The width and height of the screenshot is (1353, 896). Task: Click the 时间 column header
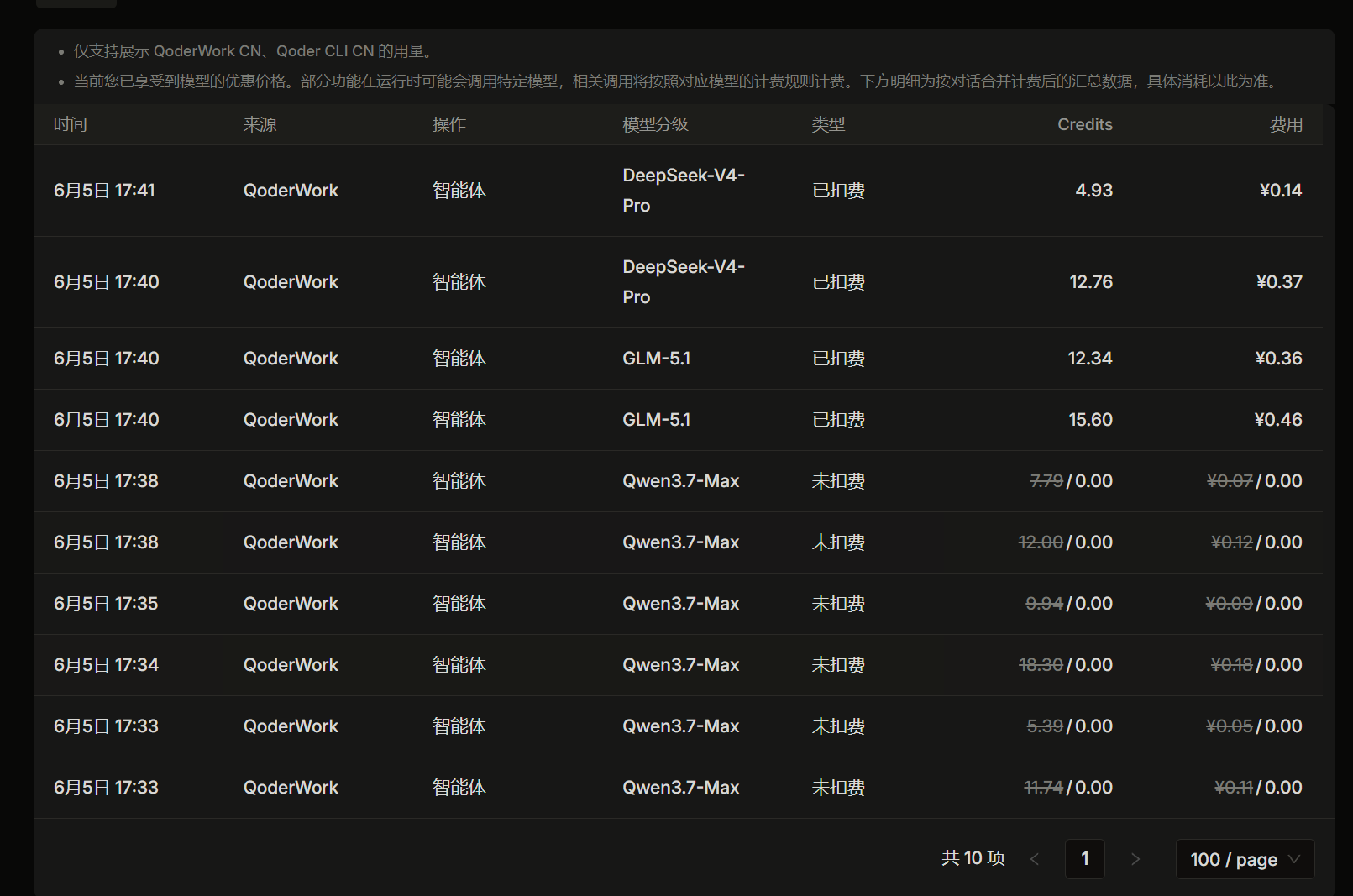click(x=71, y=124)
